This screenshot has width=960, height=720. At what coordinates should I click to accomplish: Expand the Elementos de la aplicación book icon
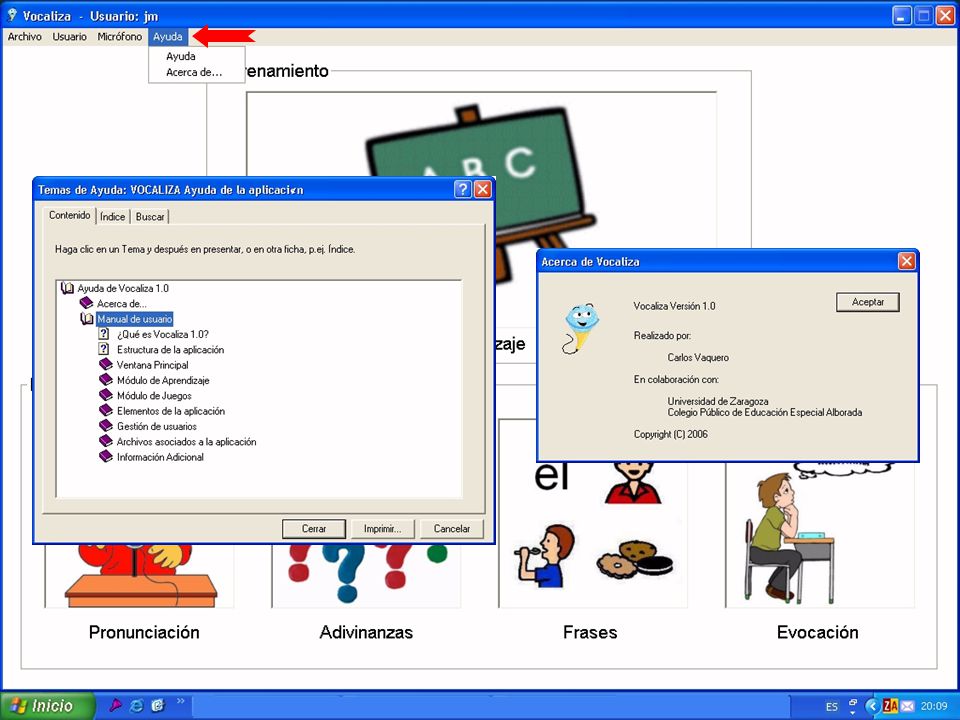[106, 410]
